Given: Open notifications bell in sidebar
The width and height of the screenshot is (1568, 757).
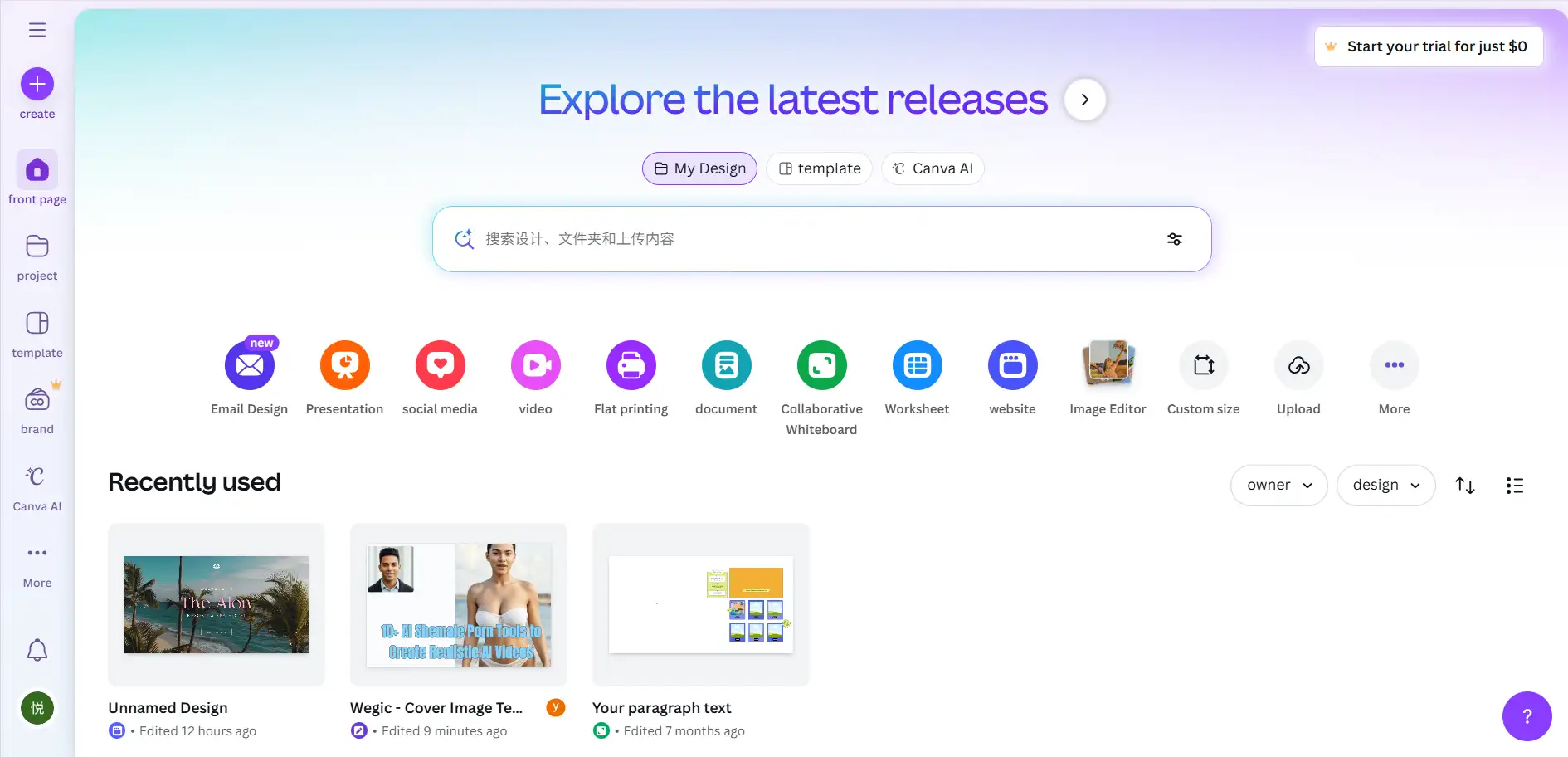Looking at the screenshot, I should coord(37,650).
